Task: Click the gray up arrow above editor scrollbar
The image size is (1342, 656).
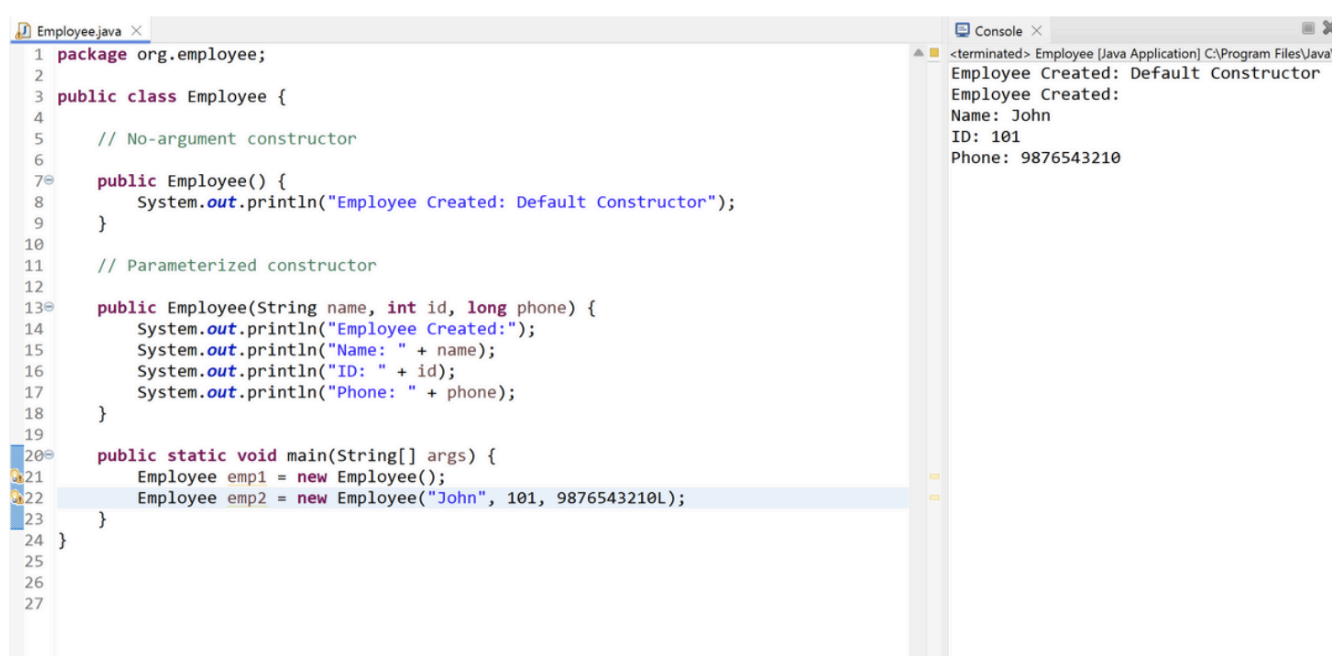Action: [x=918, y=53]
